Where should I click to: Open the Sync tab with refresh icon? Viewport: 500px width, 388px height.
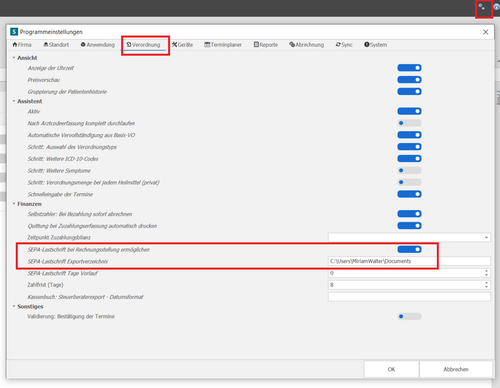344,45
